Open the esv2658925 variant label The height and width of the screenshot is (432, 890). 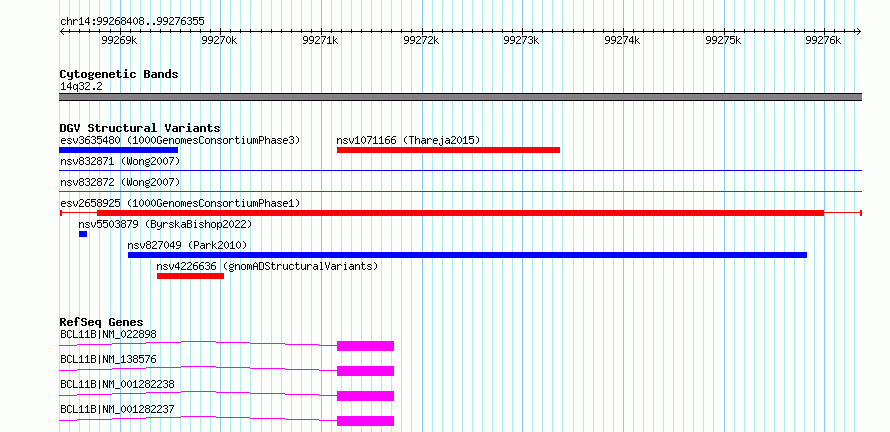180,203
